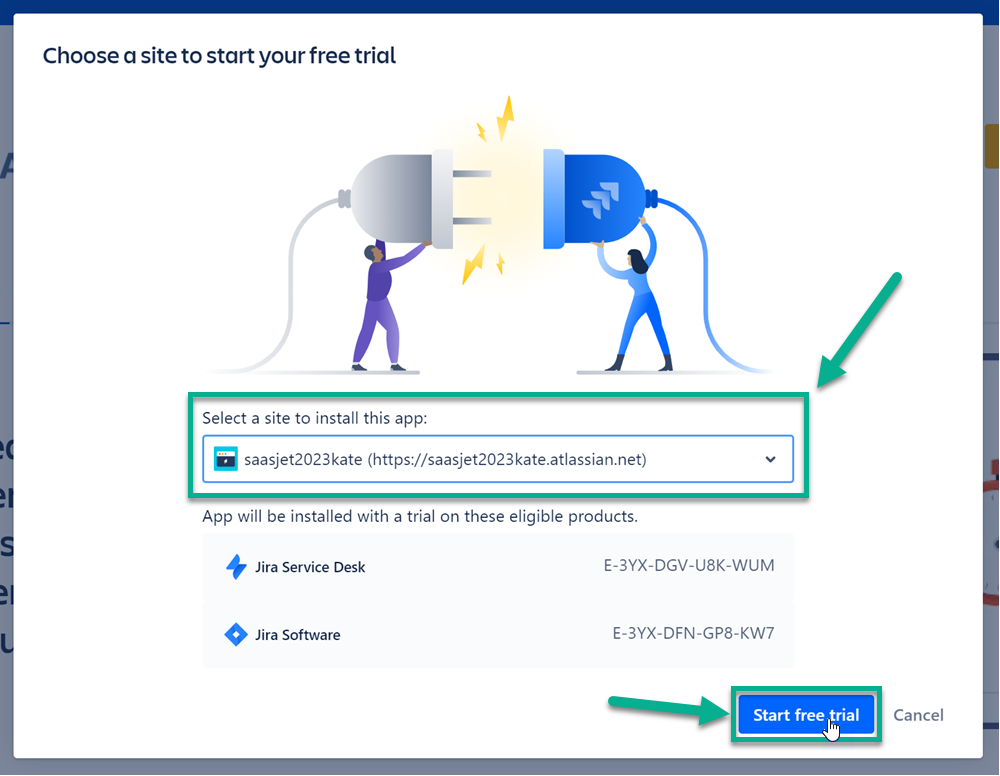Click the Start free trial button
1000x776 pixels.
(x=806, y=715)
